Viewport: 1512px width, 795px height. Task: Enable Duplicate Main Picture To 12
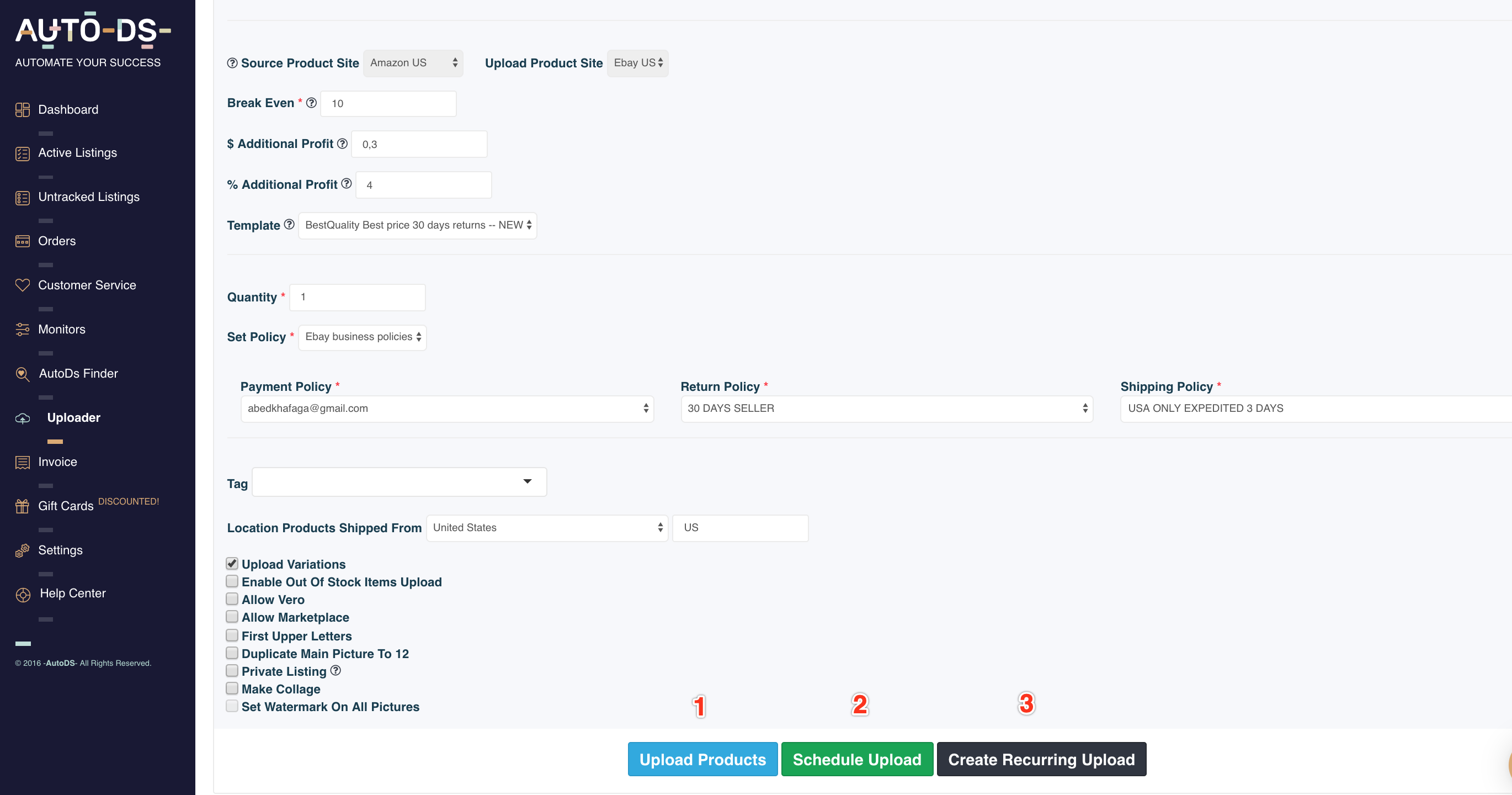tap(232, 653)
